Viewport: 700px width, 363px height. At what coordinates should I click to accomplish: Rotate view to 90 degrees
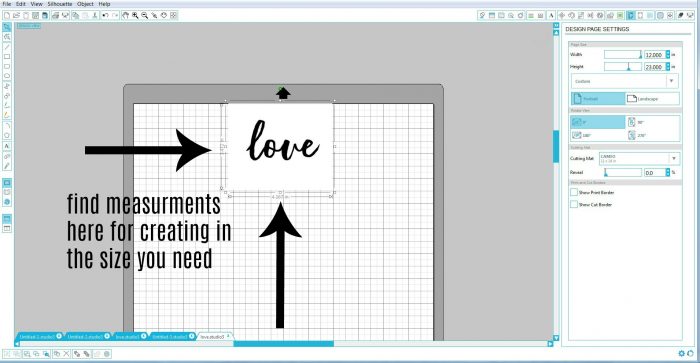point(653,122)
